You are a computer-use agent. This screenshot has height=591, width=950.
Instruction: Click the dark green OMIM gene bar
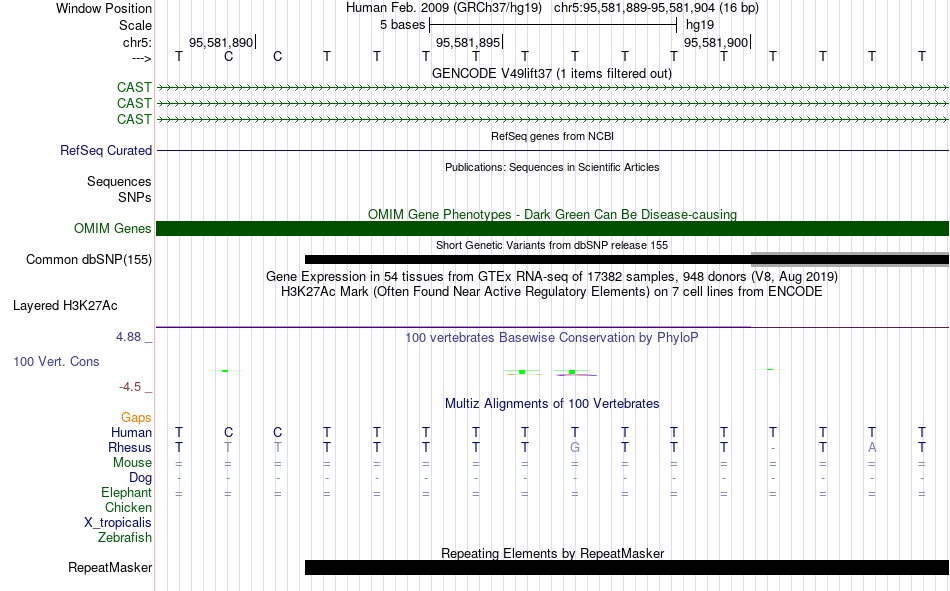point(553,229)
